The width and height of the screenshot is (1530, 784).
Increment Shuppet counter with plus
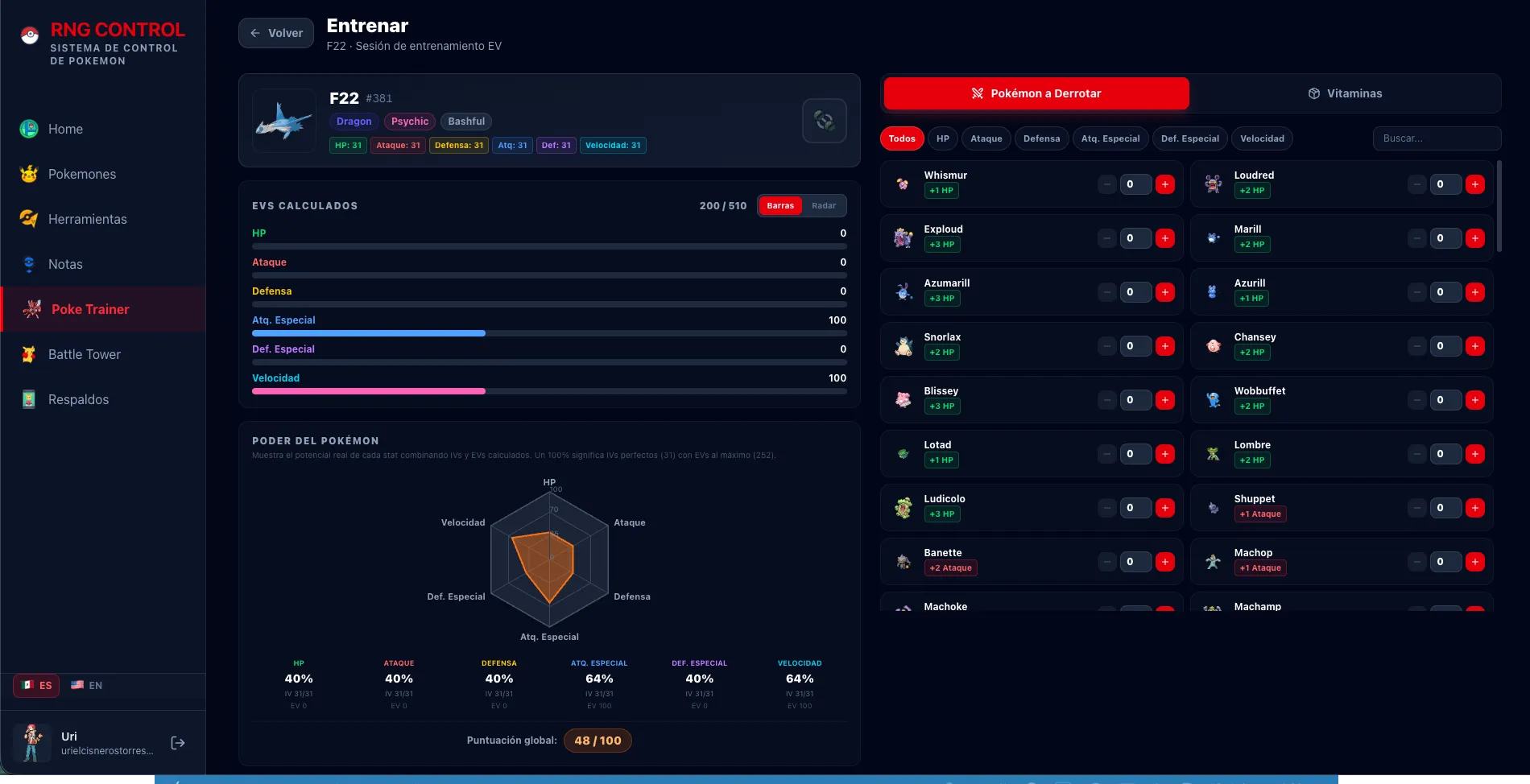click(1474, 508)
